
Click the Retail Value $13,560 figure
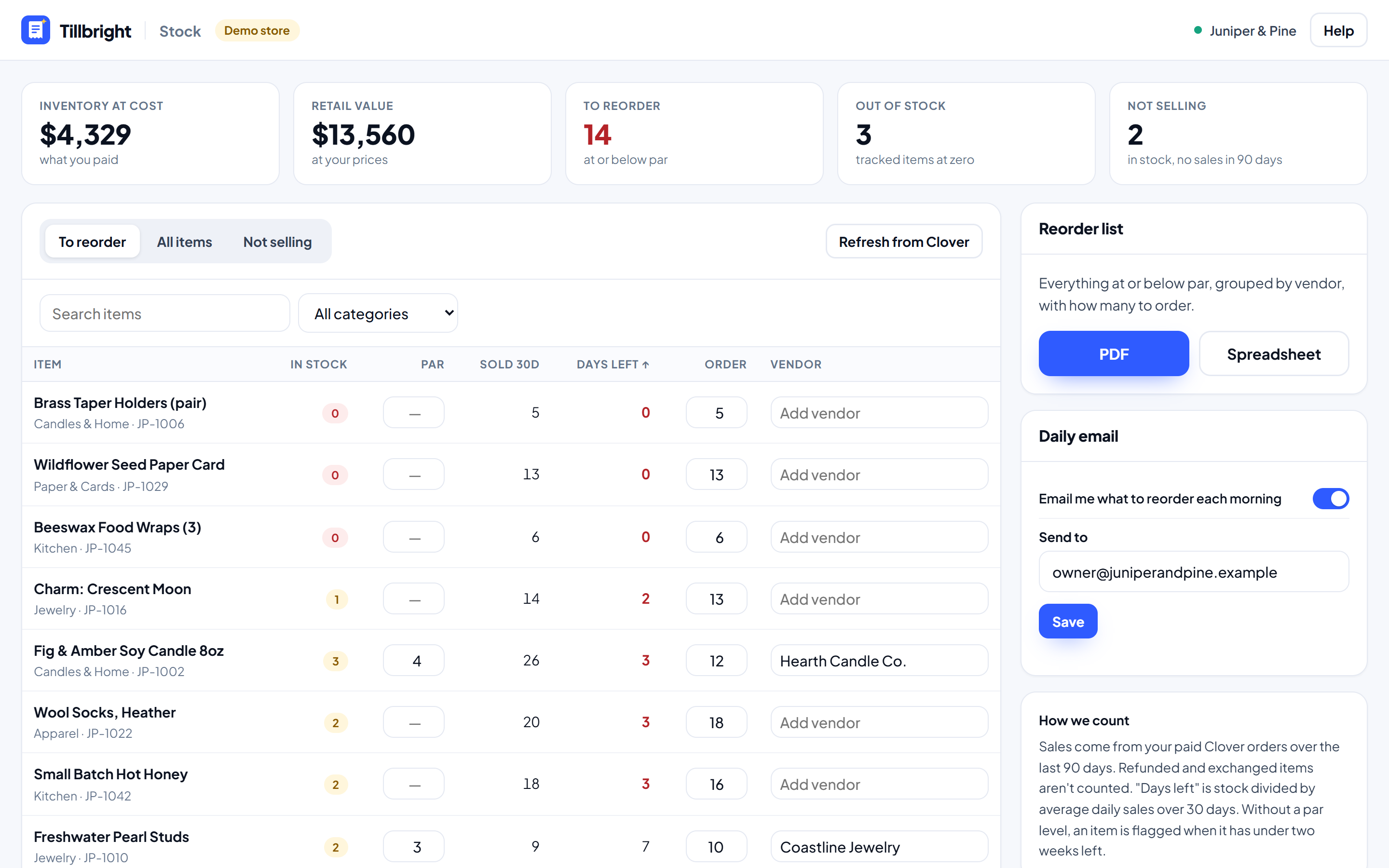[x=363, y=135]
